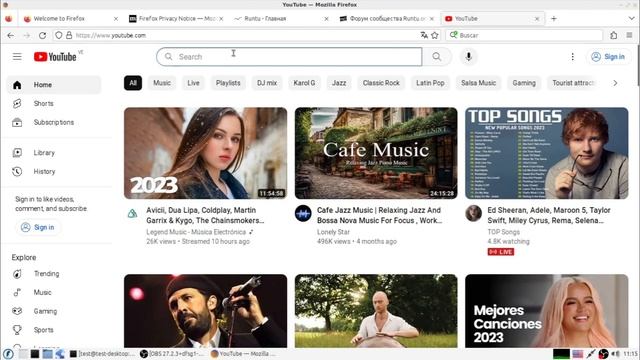Open the Mejores Canciones 2023 thumbnail

(547, 311)
